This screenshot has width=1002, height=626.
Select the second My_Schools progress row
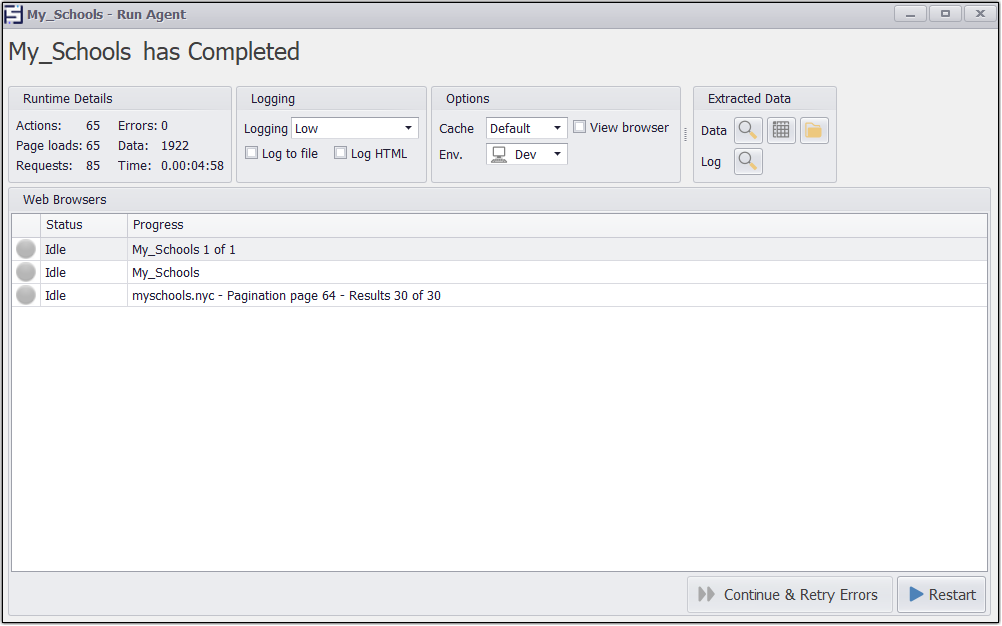coord(166,273)
